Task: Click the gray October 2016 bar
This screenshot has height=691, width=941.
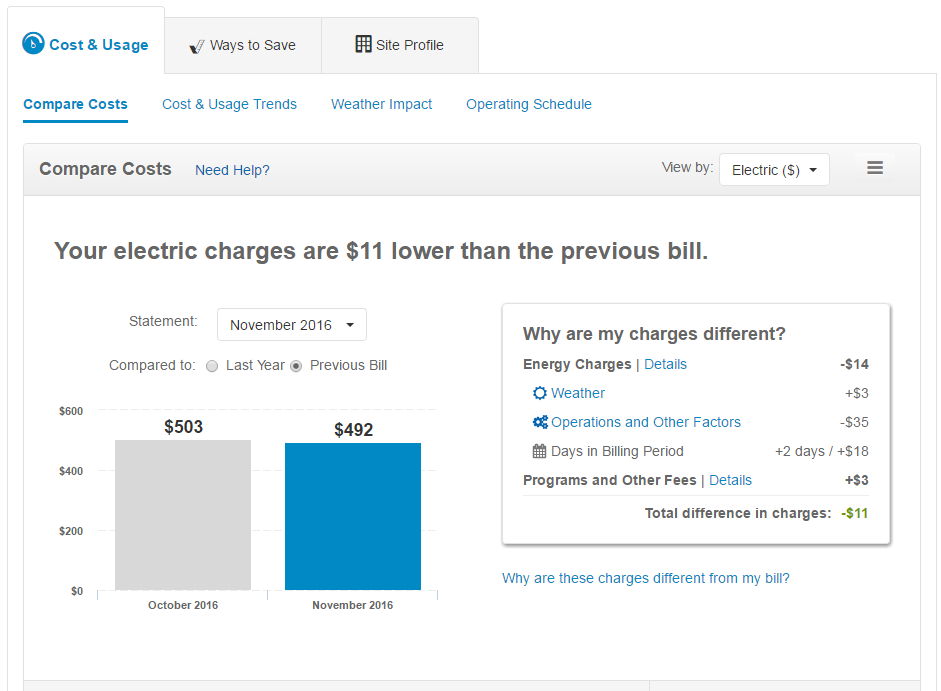Action: (x=182, y=515)
